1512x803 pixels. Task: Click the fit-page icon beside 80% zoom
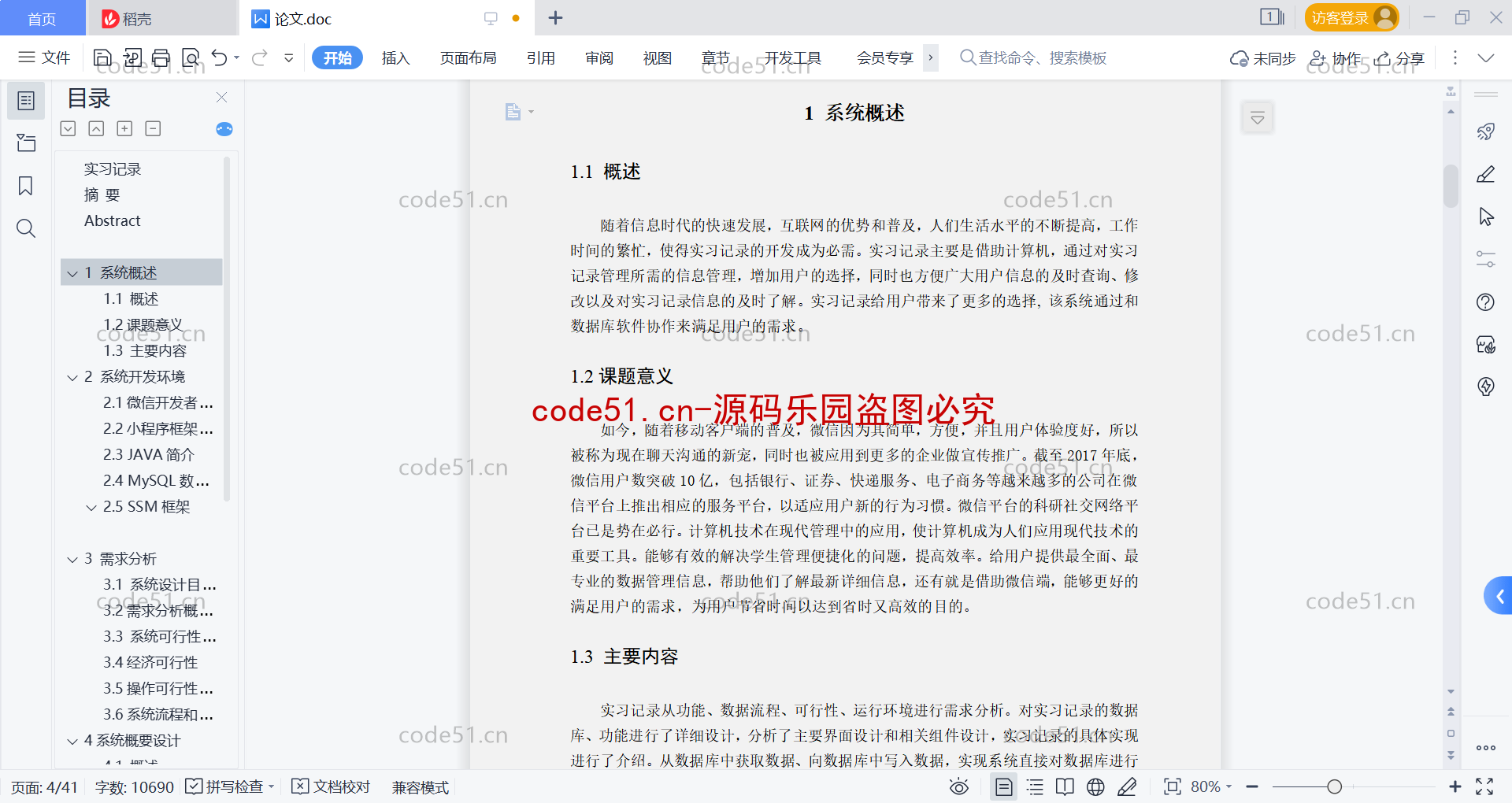click(1173, 786)
